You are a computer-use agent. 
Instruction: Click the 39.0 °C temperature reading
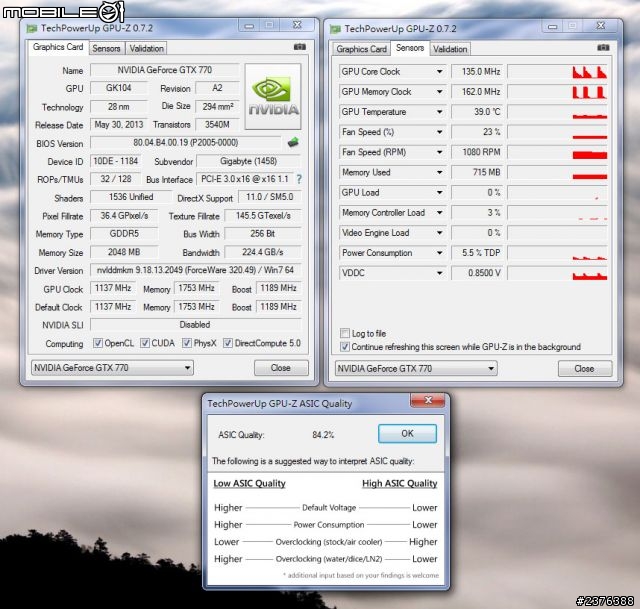pos(477,111)
